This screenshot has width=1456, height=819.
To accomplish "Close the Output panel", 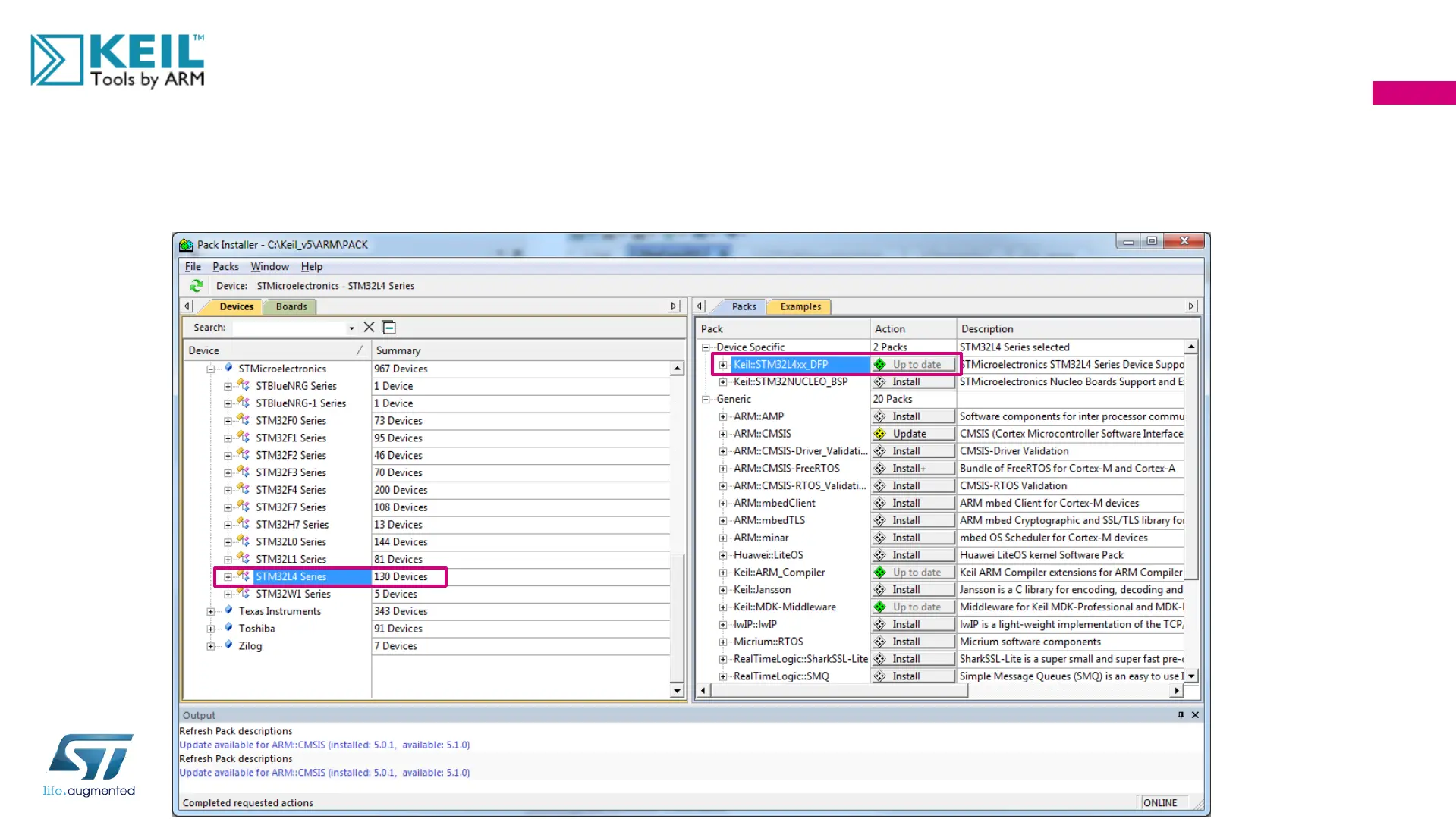I will pos(1195,715).
